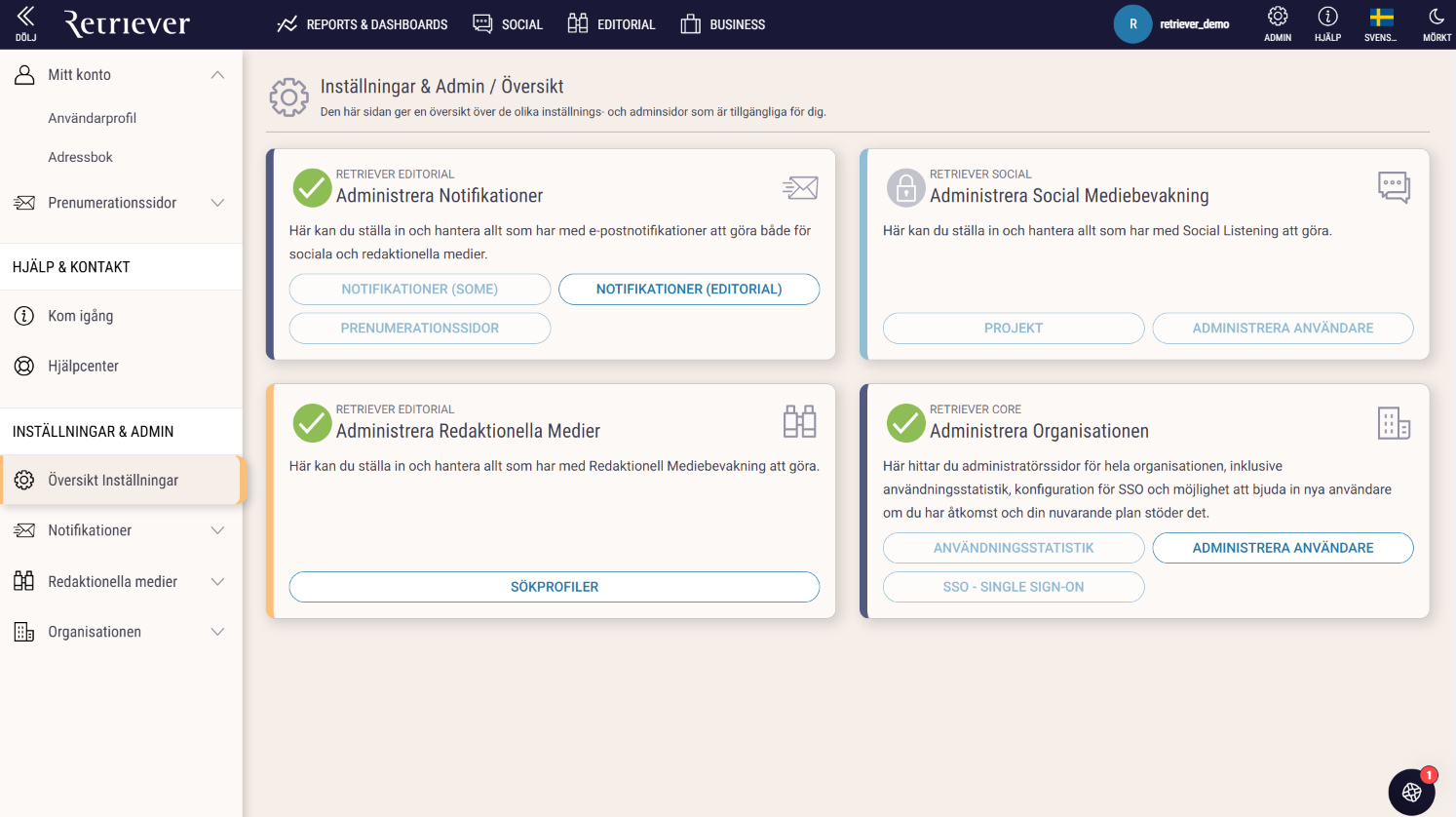
Task: Click the Sökprofiler button
Action: (x=555, y=587)
